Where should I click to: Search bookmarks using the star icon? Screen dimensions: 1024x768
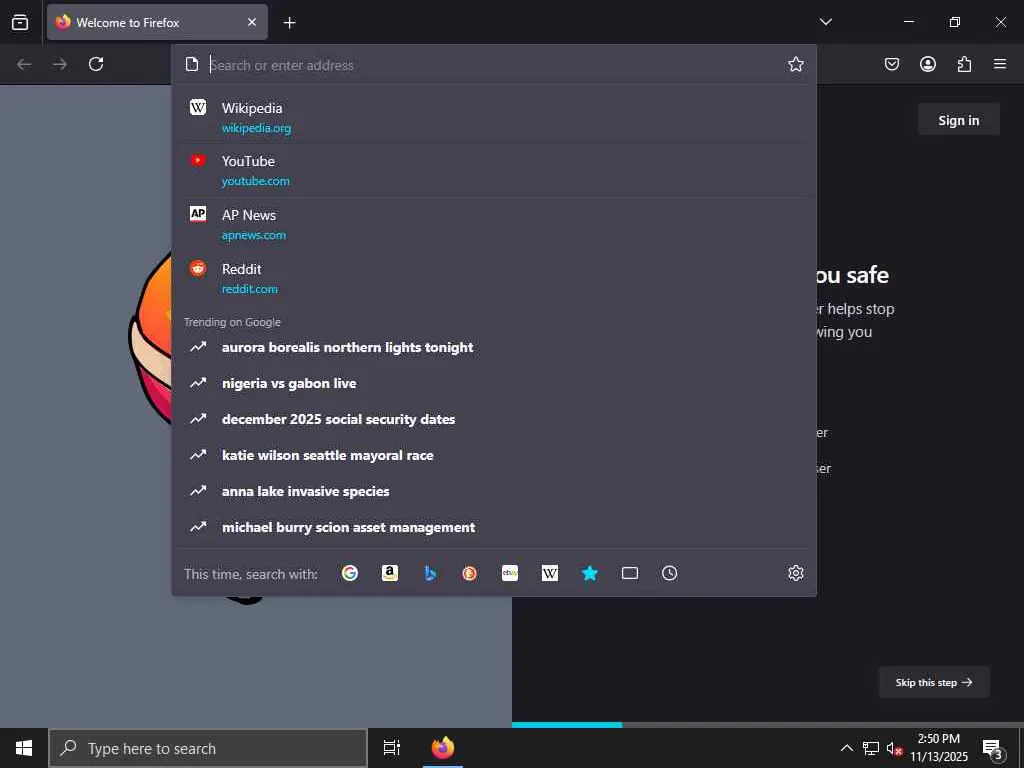click(590, 573)
